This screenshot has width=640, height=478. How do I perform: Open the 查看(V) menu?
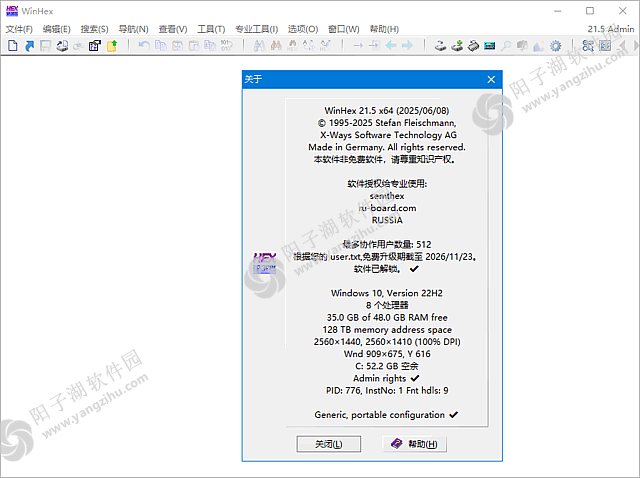pos(173,29)
